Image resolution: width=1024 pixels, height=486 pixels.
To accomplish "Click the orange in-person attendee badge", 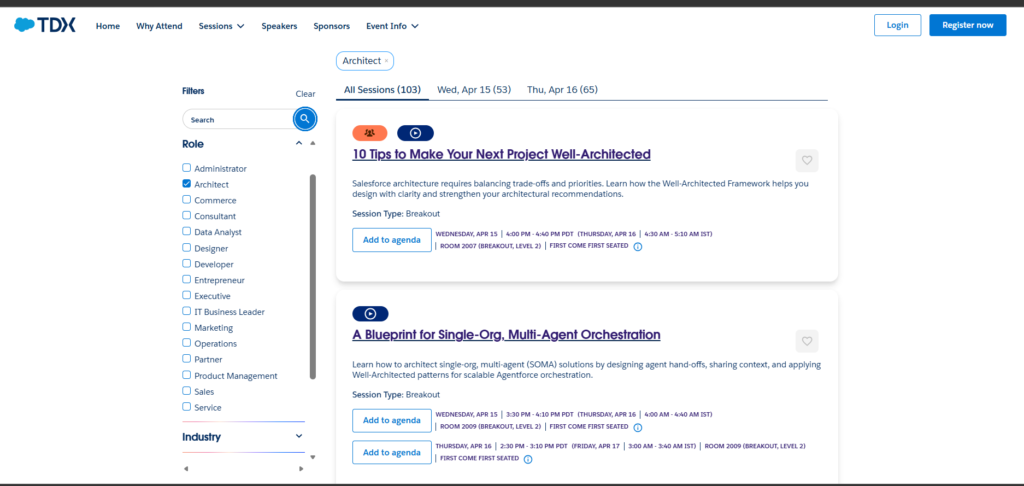I will [x=370, y=132].
